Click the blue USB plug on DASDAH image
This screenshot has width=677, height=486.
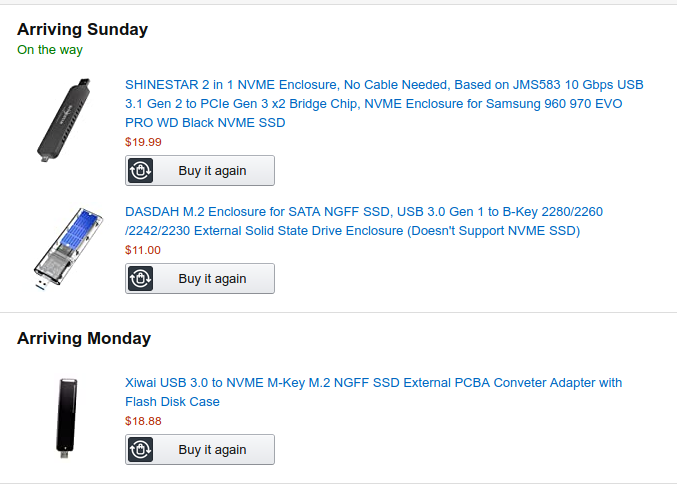(x=41, y=285)
